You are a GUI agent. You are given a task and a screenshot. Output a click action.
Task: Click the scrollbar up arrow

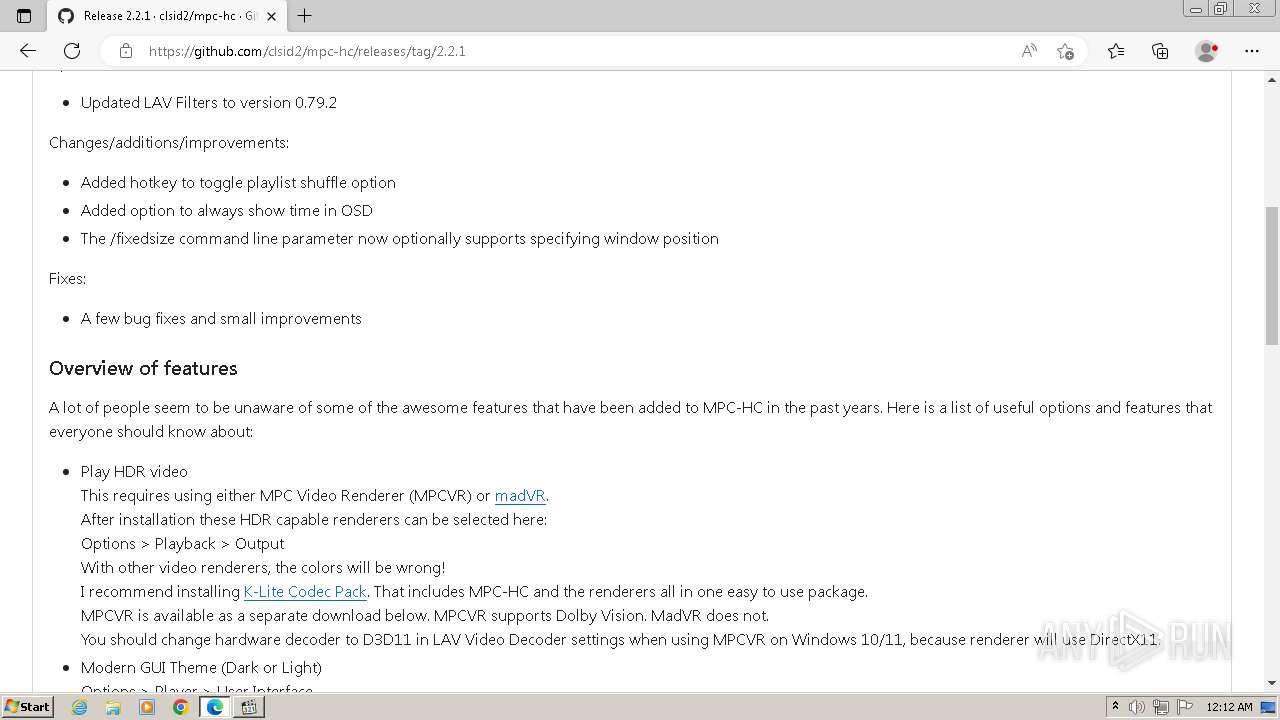pyautogui.click(x=1271, y=78)
